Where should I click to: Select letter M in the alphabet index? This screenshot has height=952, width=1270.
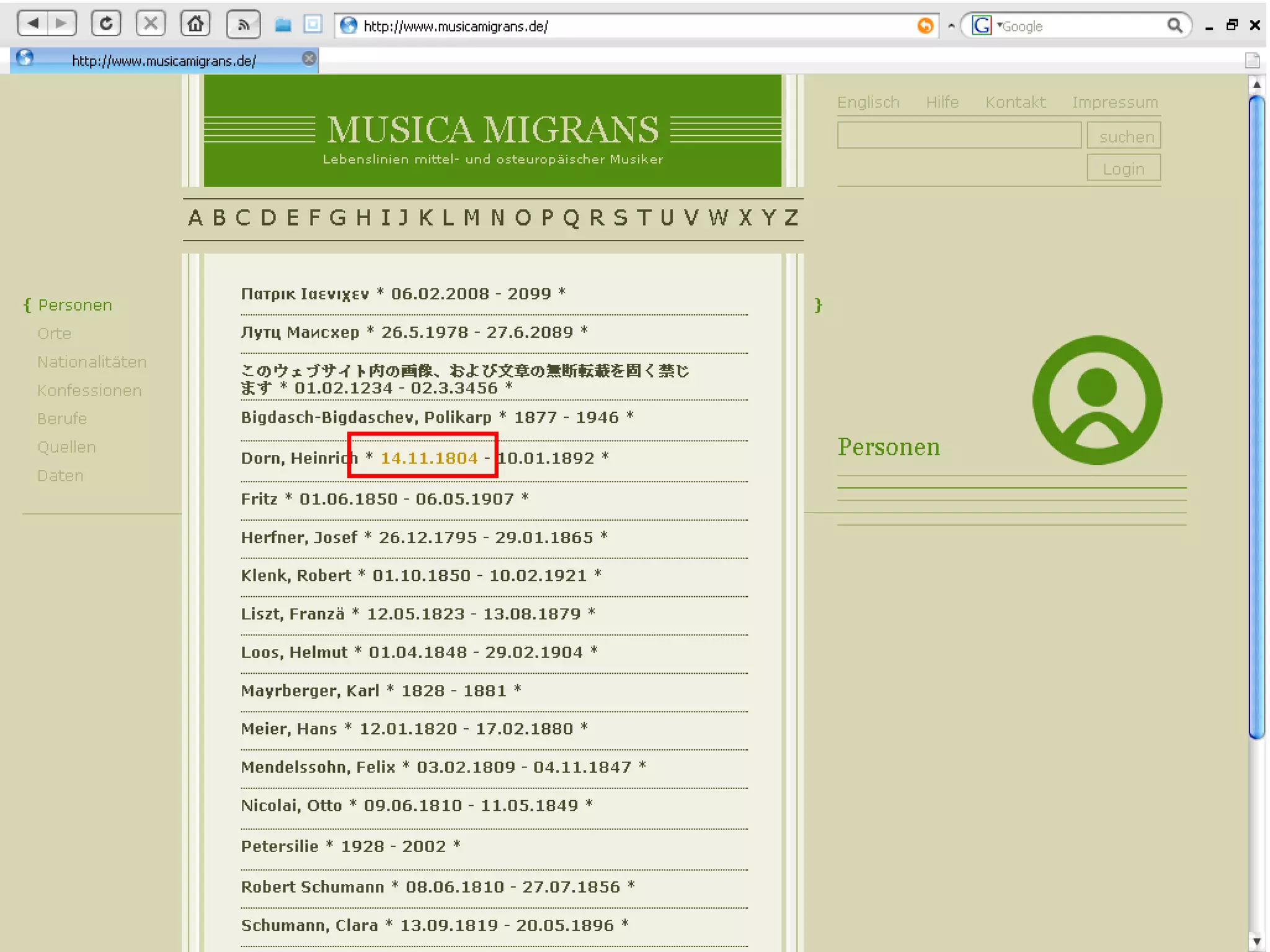[471, 218]
